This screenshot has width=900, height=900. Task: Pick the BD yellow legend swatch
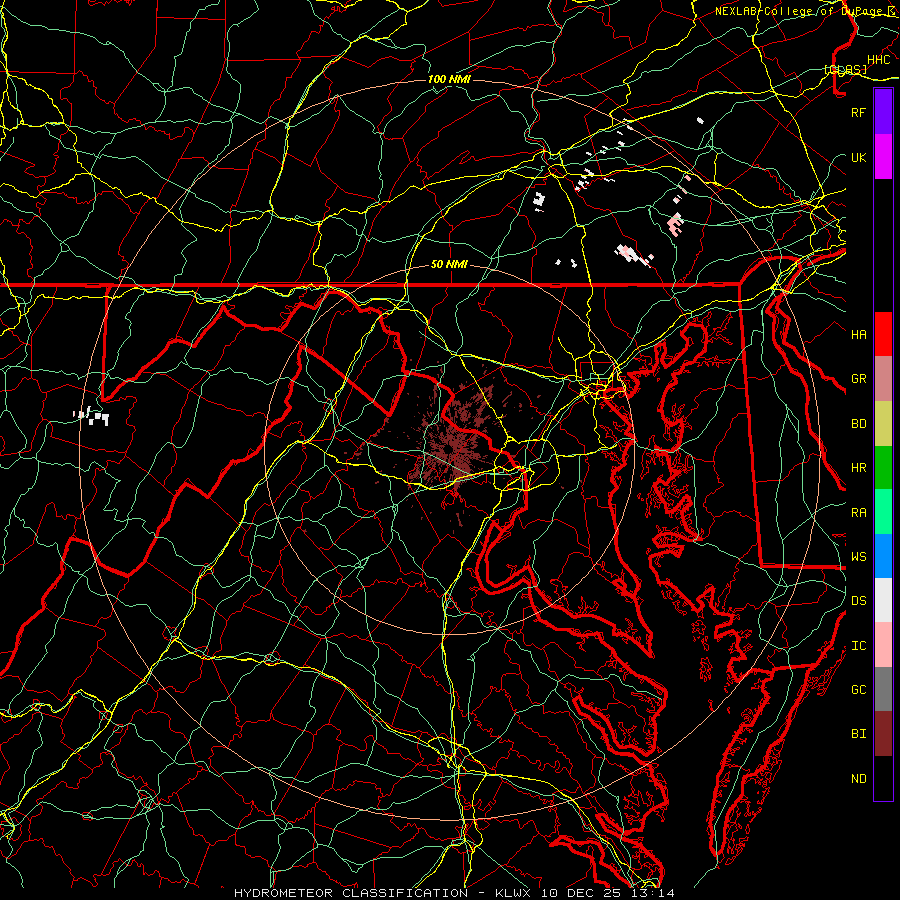tap(883, 424)
